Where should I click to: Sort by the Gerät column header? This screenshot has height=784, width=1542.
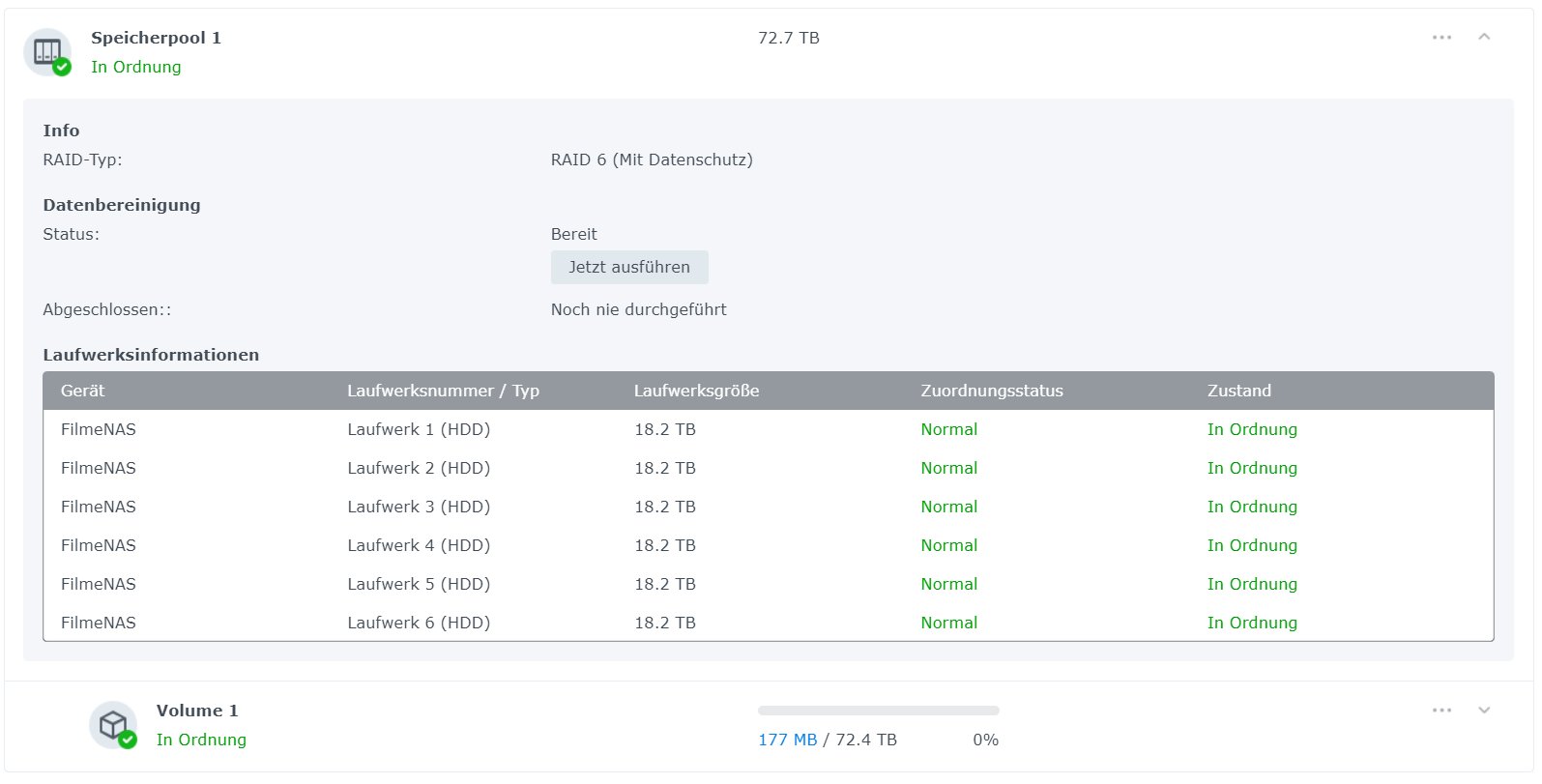point(83,391)
